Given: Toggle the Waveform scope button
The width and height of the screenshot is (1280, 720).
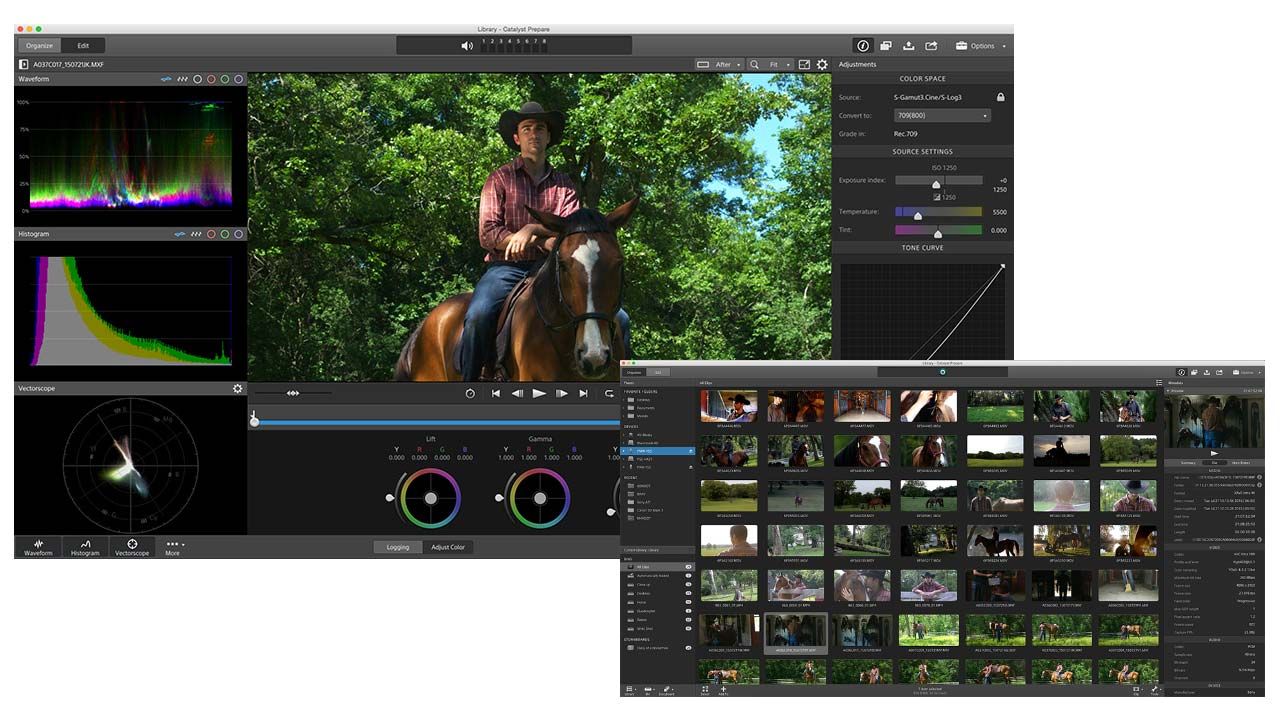Looking at the screenshot, I should 38,547.
